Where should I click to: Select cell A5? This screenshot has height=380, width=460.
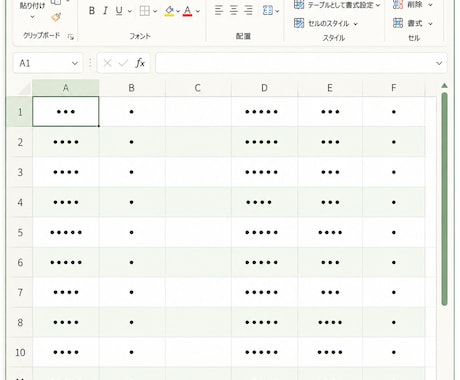(66, 232)
